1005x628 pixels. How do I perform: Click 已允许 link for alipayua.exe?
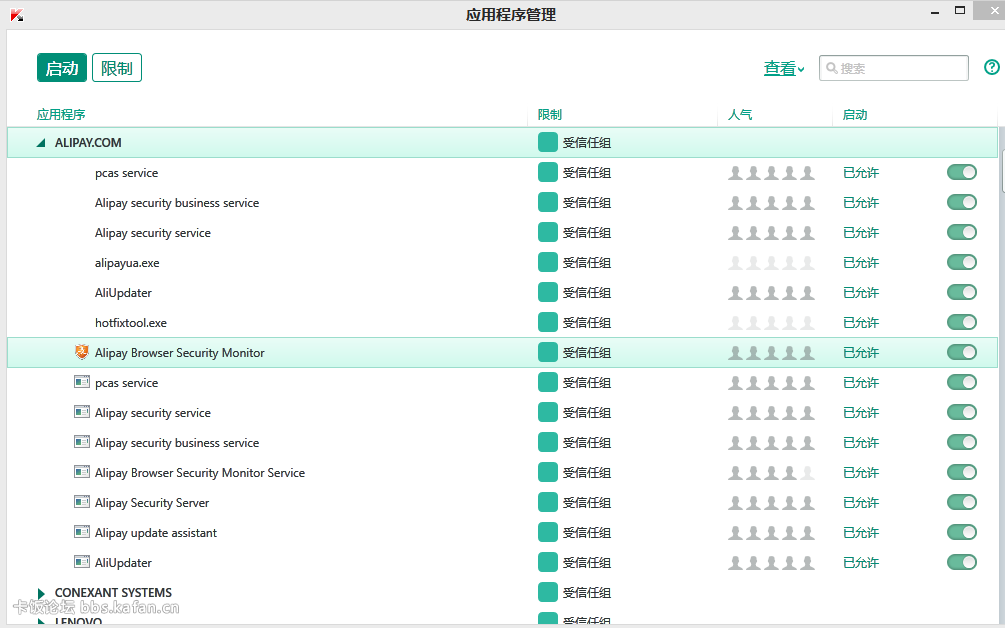pos(861,262)
